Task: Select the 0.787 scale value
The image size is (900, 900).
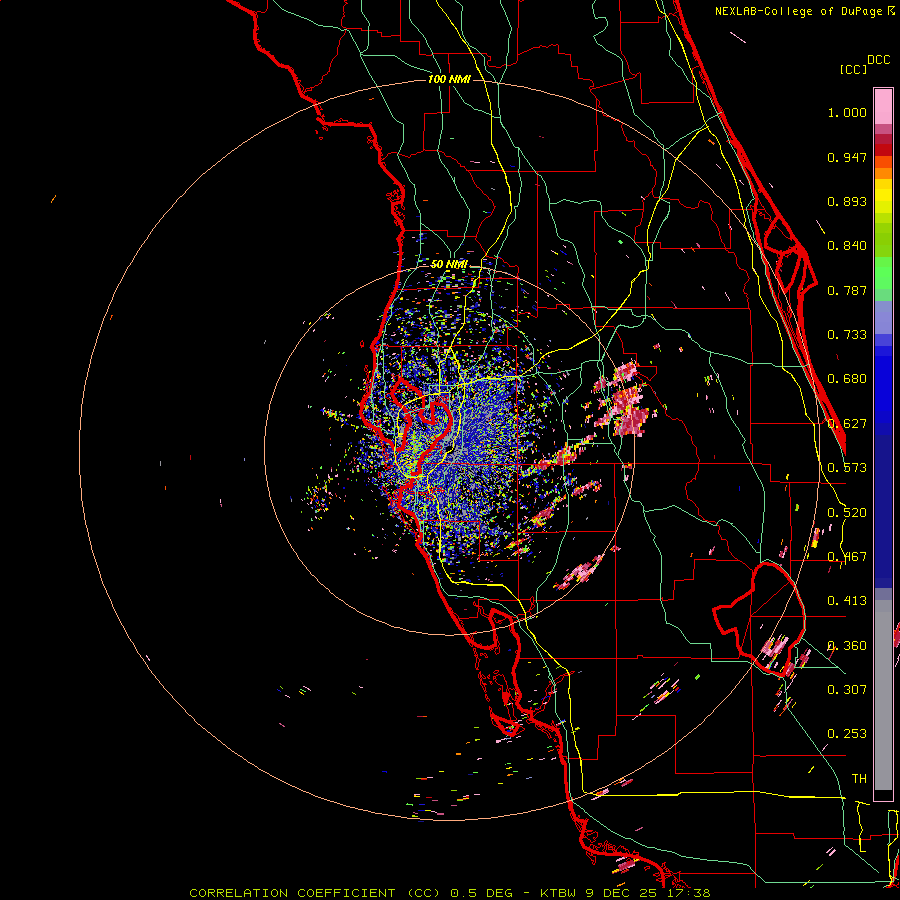Action: click(847, 290)
